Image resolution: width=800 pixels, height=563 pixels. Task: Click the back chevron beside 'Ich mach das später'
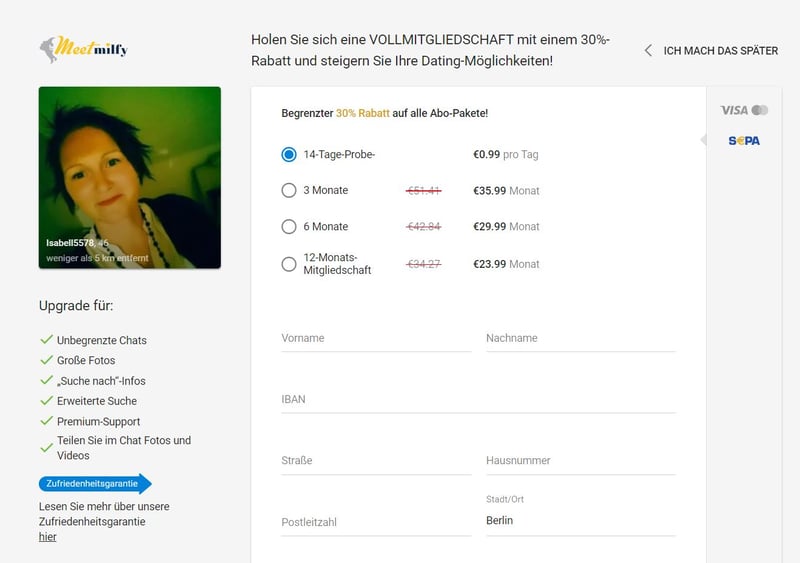[x=648, y=51]
